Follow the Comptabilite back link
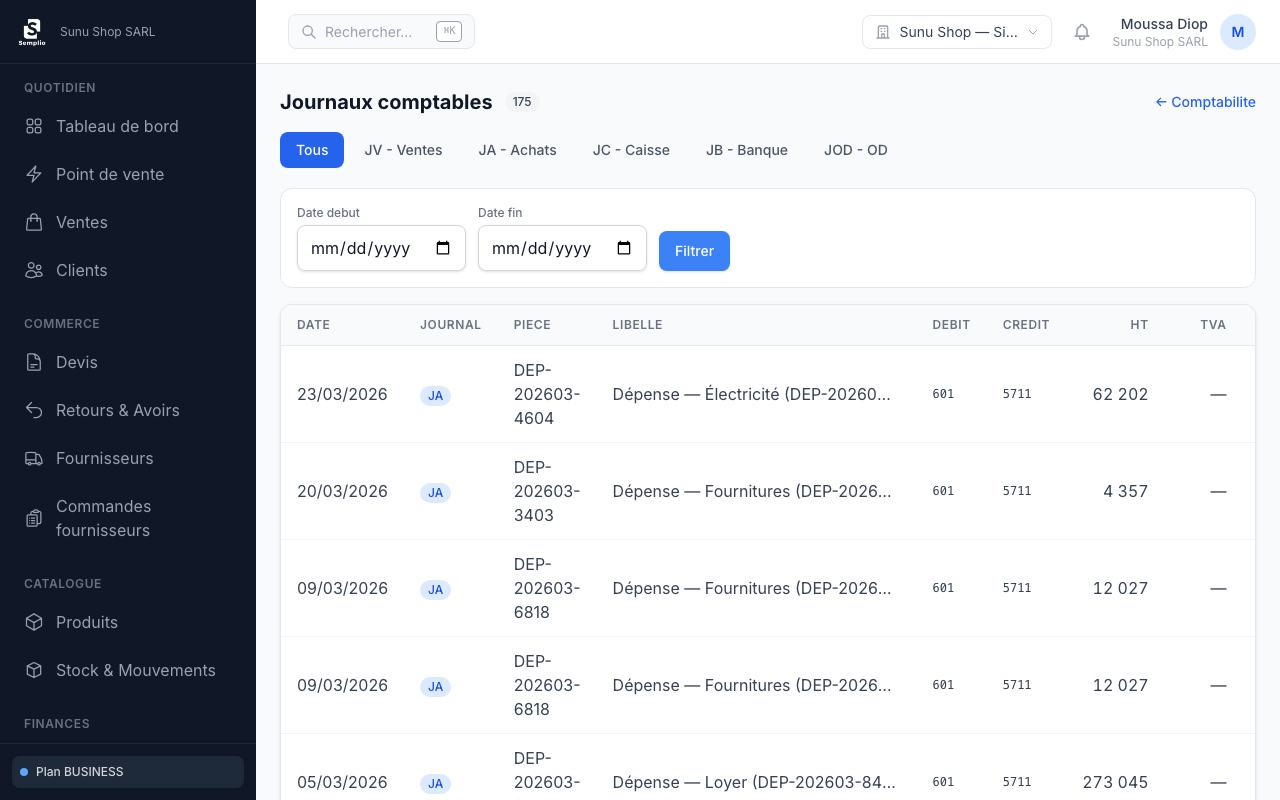Image resolution: width=1280 pixels, height=800 pixels. click(1205, 101)
